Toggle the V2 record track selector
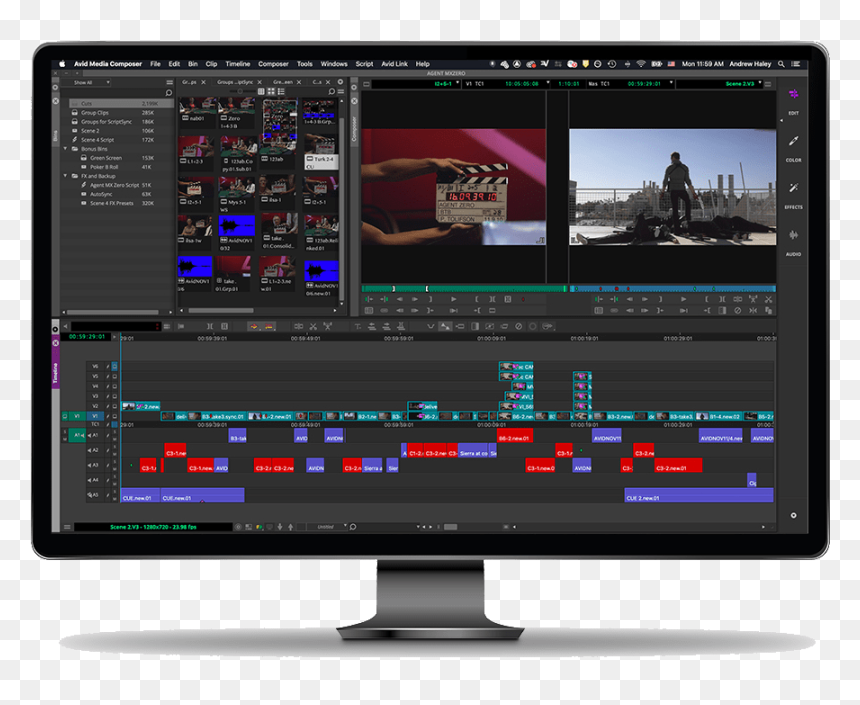The height and width of the screenshot is (705, 860). tap(94, 407)
